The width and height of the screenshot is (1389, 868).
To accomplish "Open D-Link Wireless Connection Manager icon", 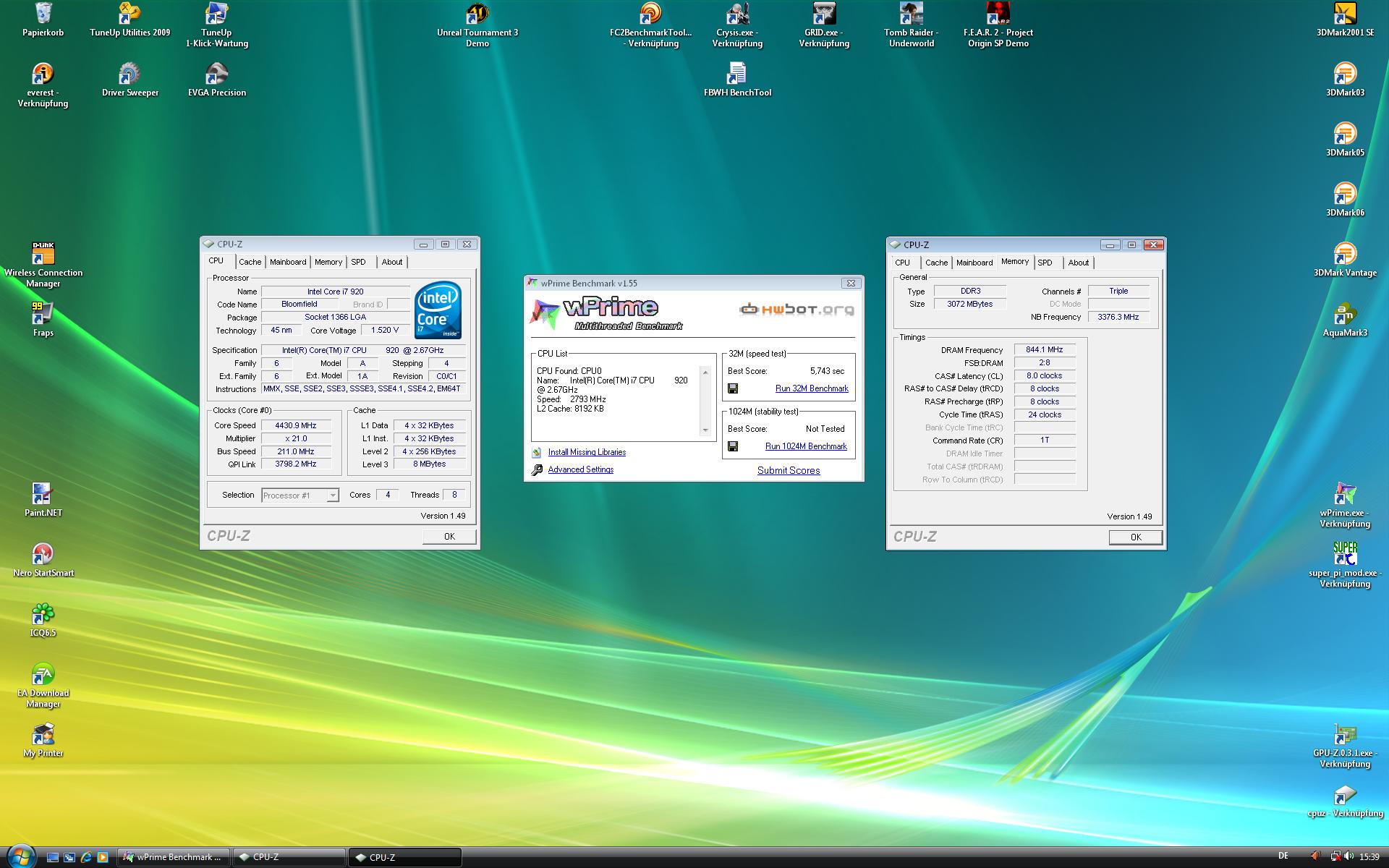I will pyautogui.click(x=43, y=265).
